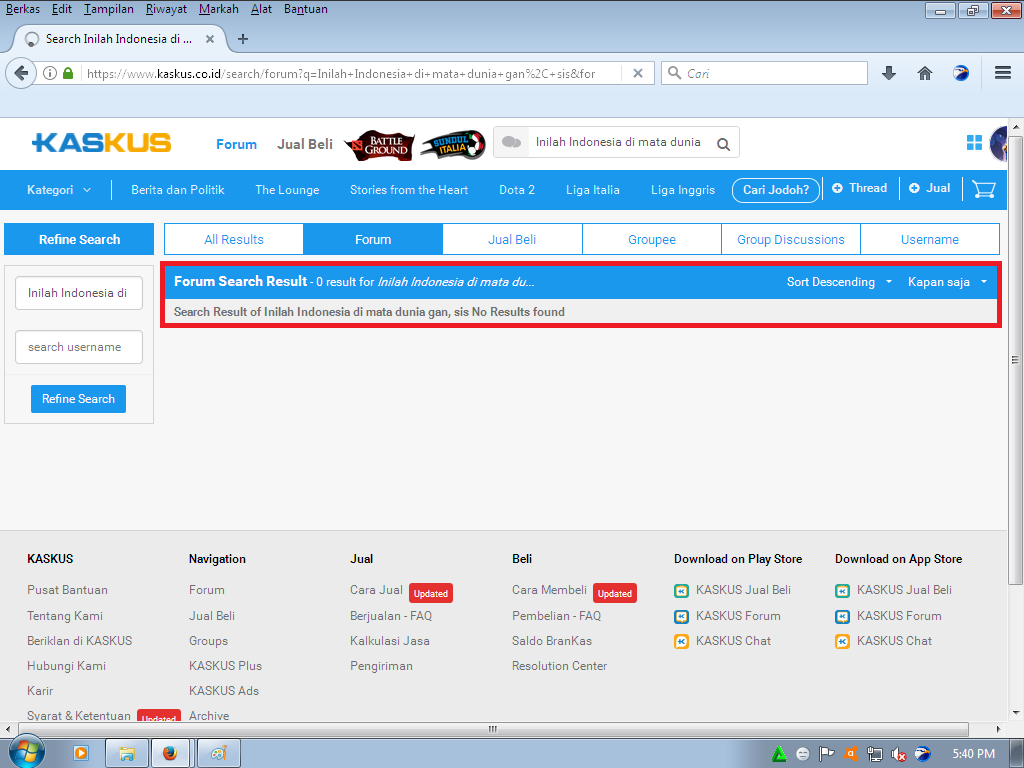Select the Forum results tab
1024x768 pixels.
373,240
